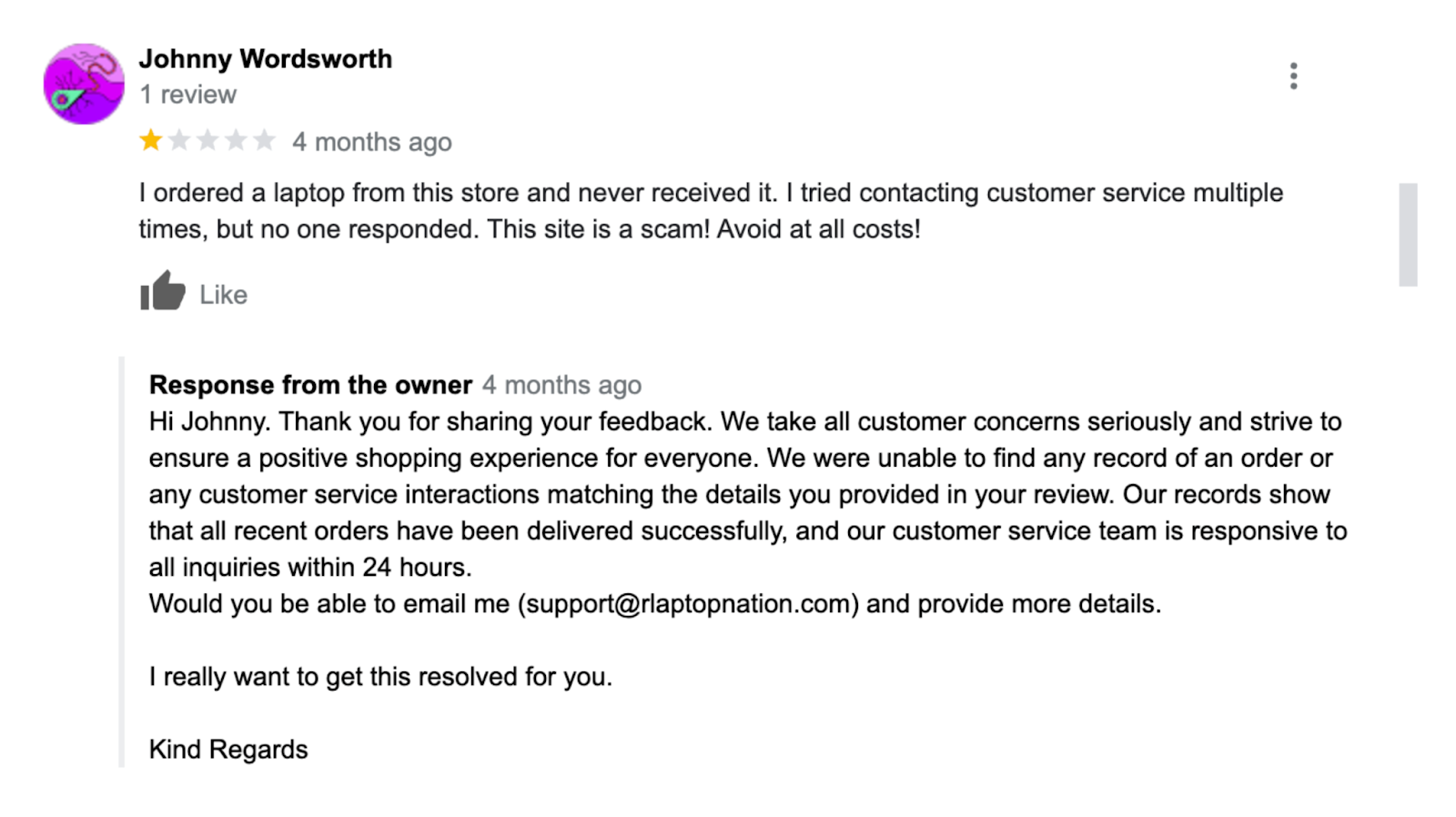Click the second empty rating star

pyautogui.click(x=179, y=141)
